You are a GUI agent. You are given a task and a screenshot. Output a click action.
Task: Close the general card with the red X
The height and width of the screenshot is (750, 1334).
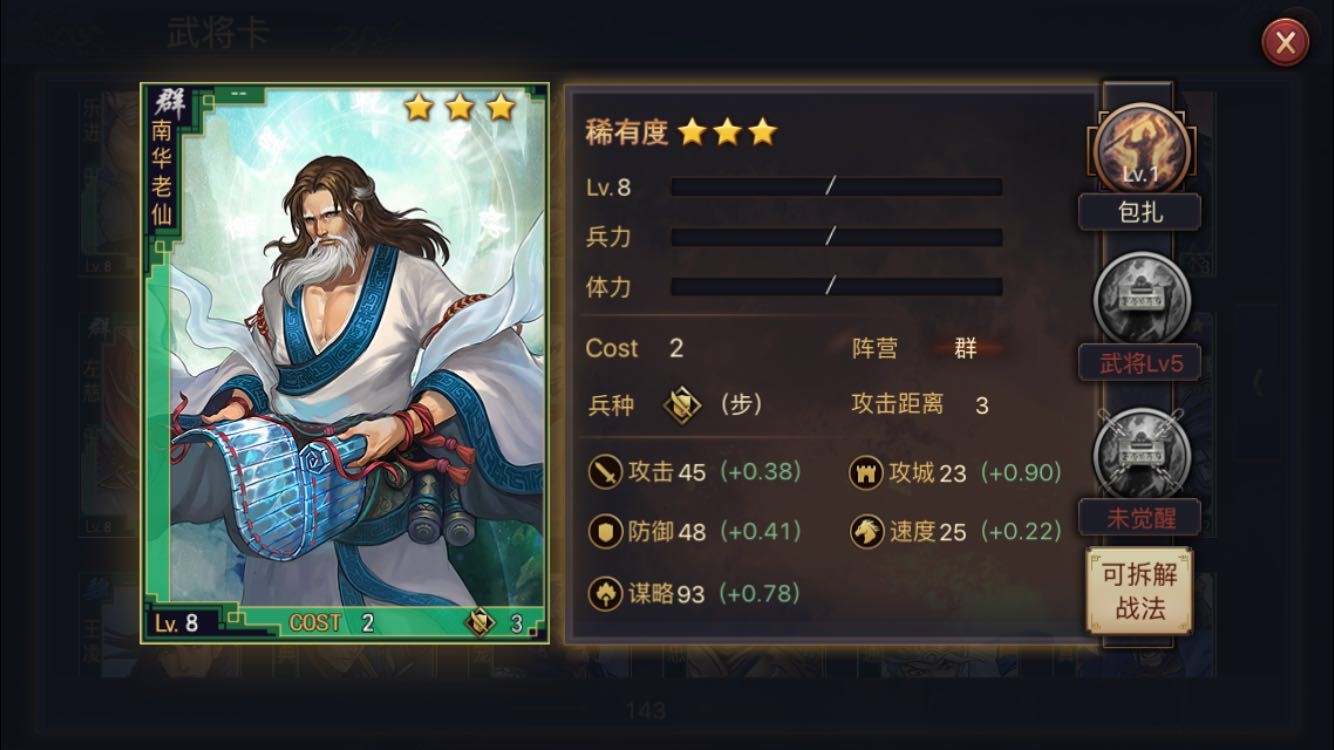(x=1285, y=43)
